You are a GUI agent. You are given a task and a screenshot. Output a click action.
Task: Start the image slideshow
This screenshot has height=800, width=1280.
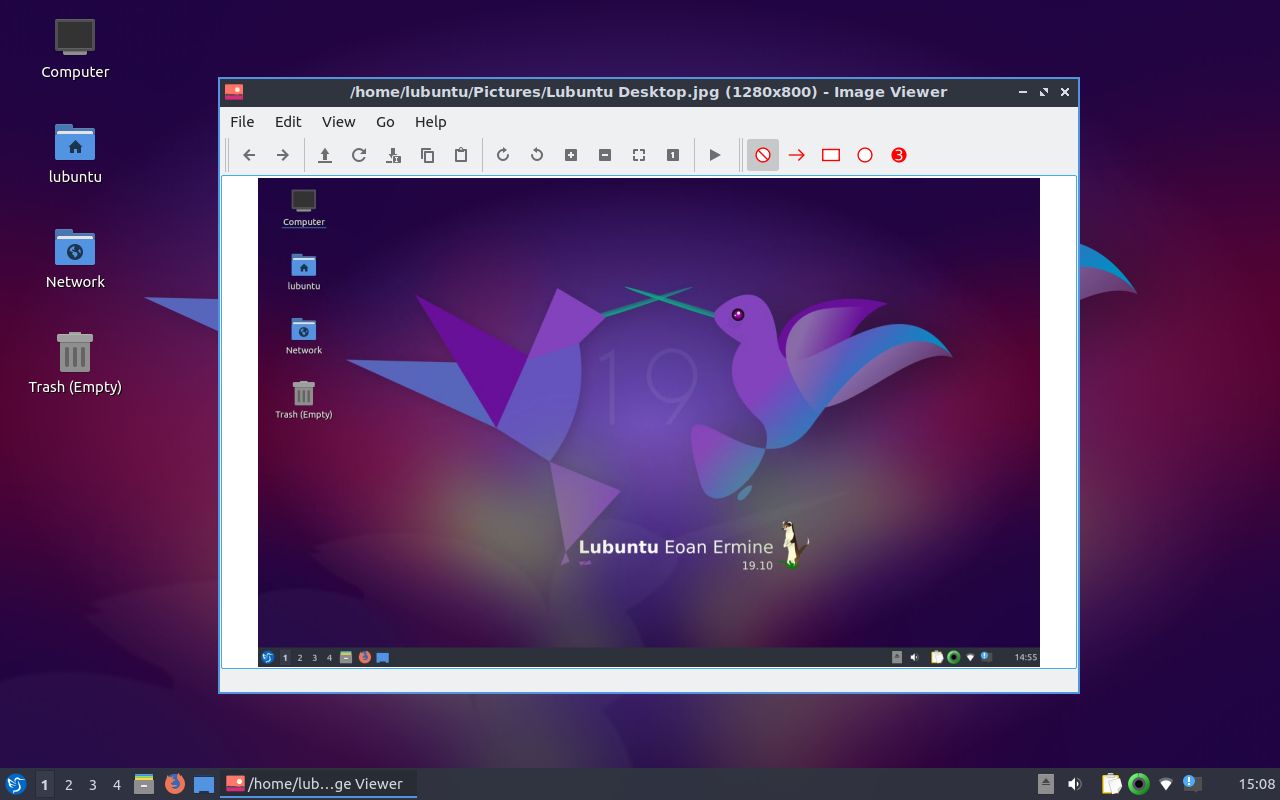coord(715,155)
